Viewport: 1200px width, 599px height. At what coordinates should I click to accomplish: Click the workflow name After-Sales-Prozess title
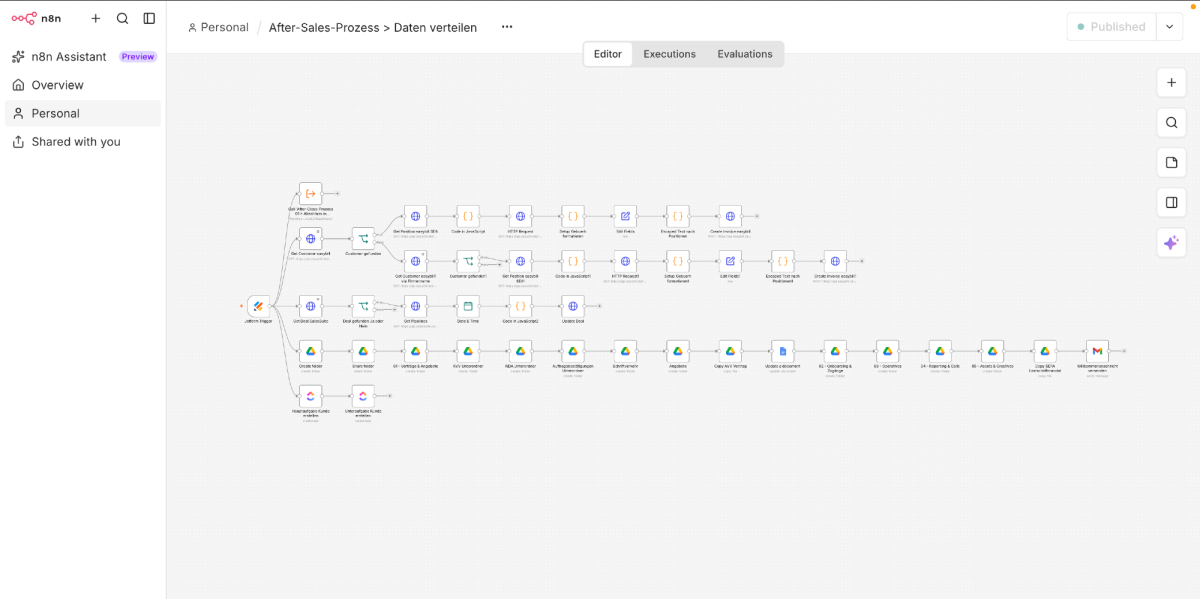pos(373,27)
